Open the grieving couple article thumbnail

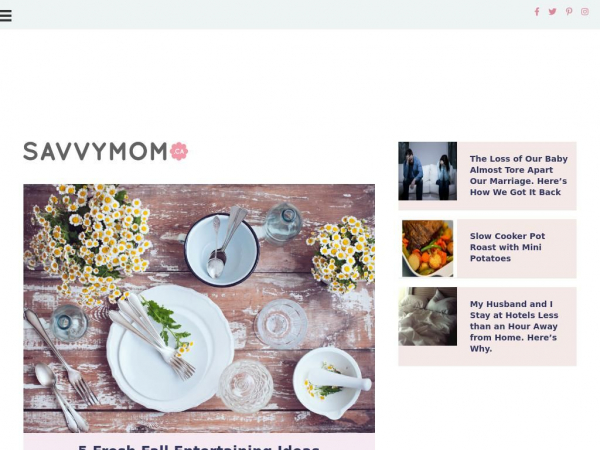pyautogui.click(x=427, y=171)
